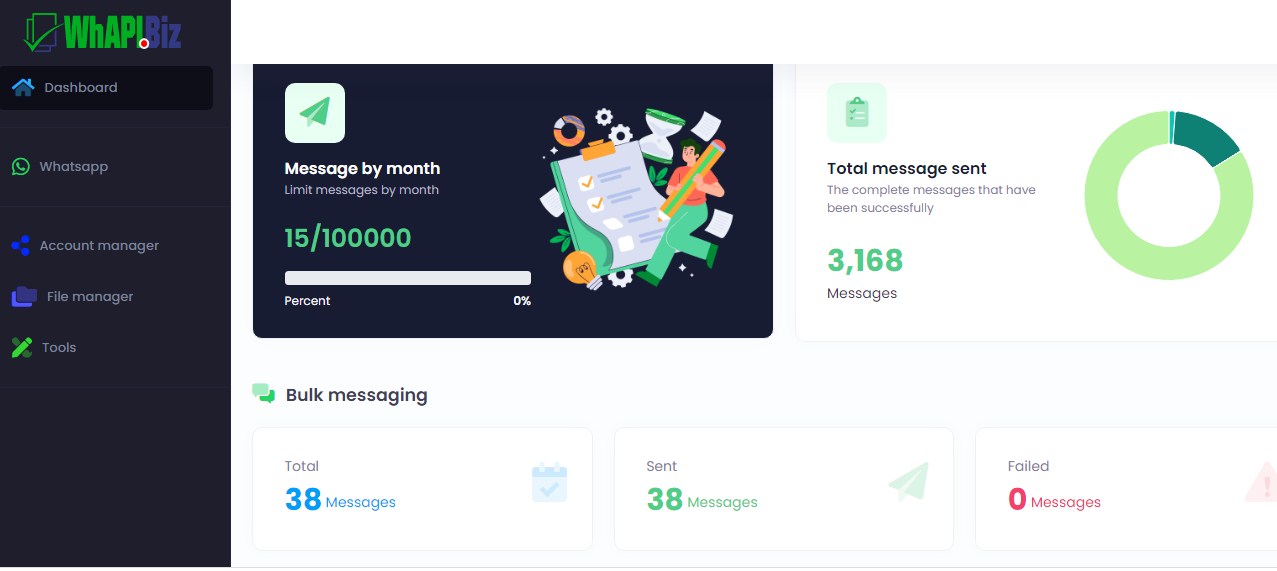Click the dark green donut chart segment
The image size is (1277, 571).
(1206, 136)
